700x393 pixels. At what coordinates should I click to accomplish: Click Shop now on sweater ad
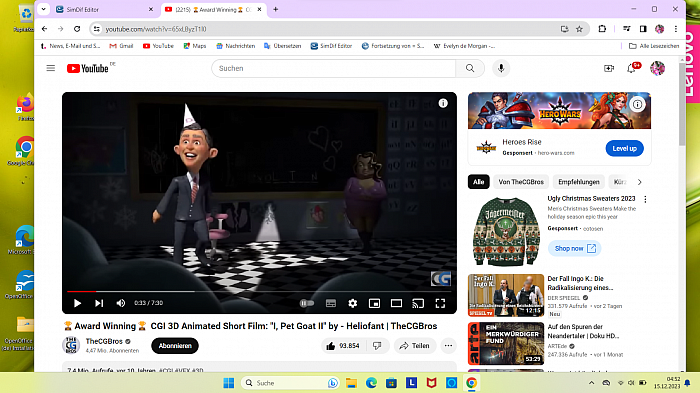(575, 248)
